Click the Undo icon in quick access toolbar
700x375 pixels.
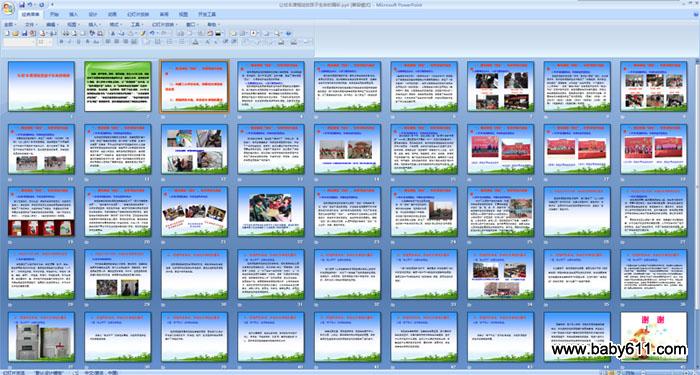[30, 4]
